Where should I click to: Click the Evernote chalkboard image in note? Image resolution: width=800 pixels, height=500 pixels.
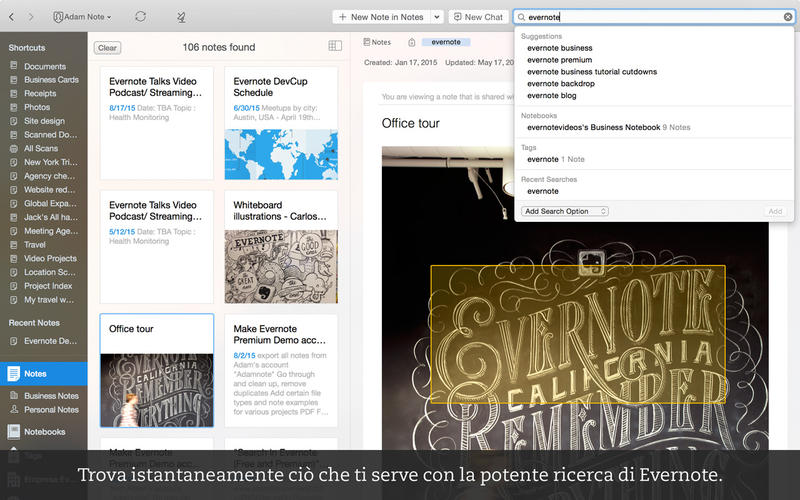pyautogui.click(x=575, y=298)
